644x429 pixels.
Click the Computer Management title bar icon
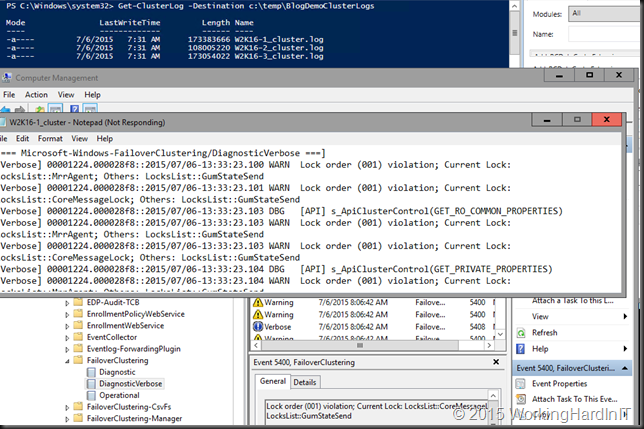point(6,78)
